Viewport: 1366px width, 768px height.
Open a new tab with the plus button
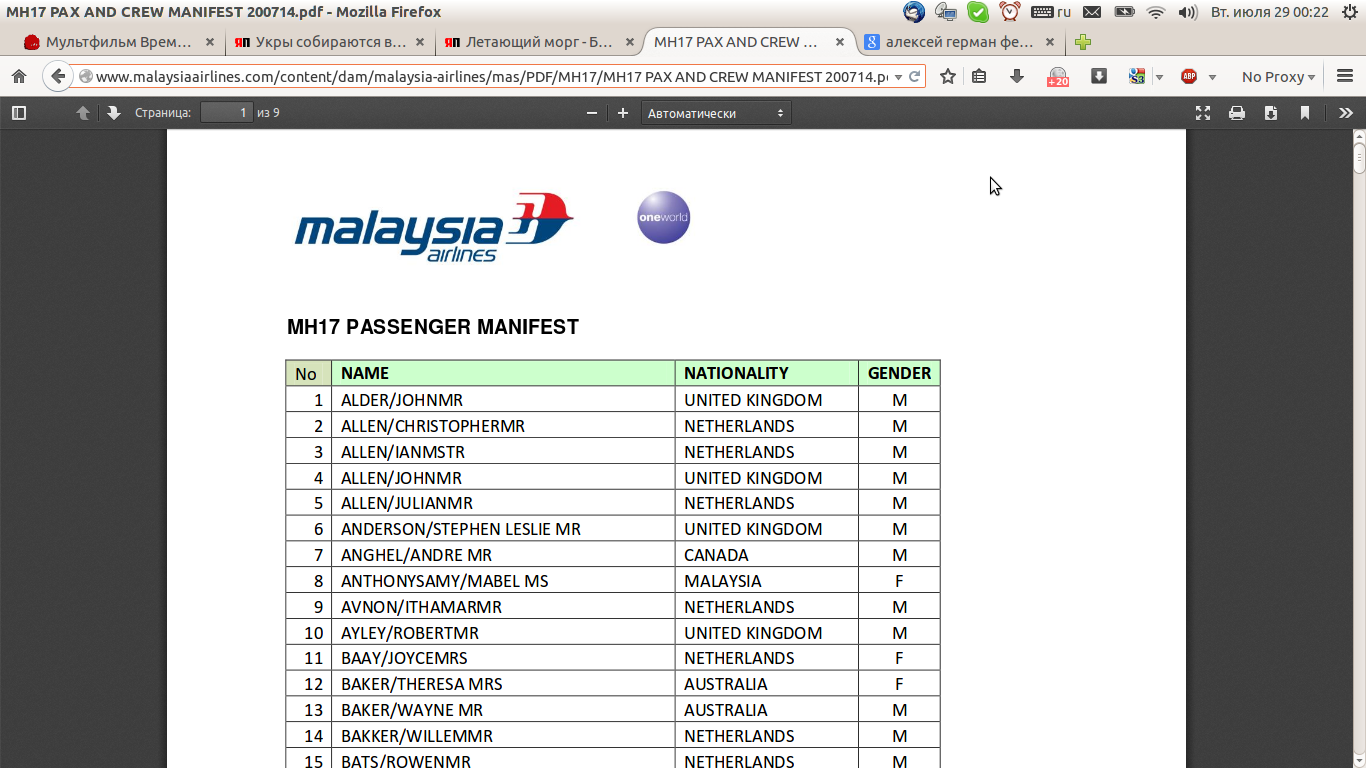coord(1082,42)
